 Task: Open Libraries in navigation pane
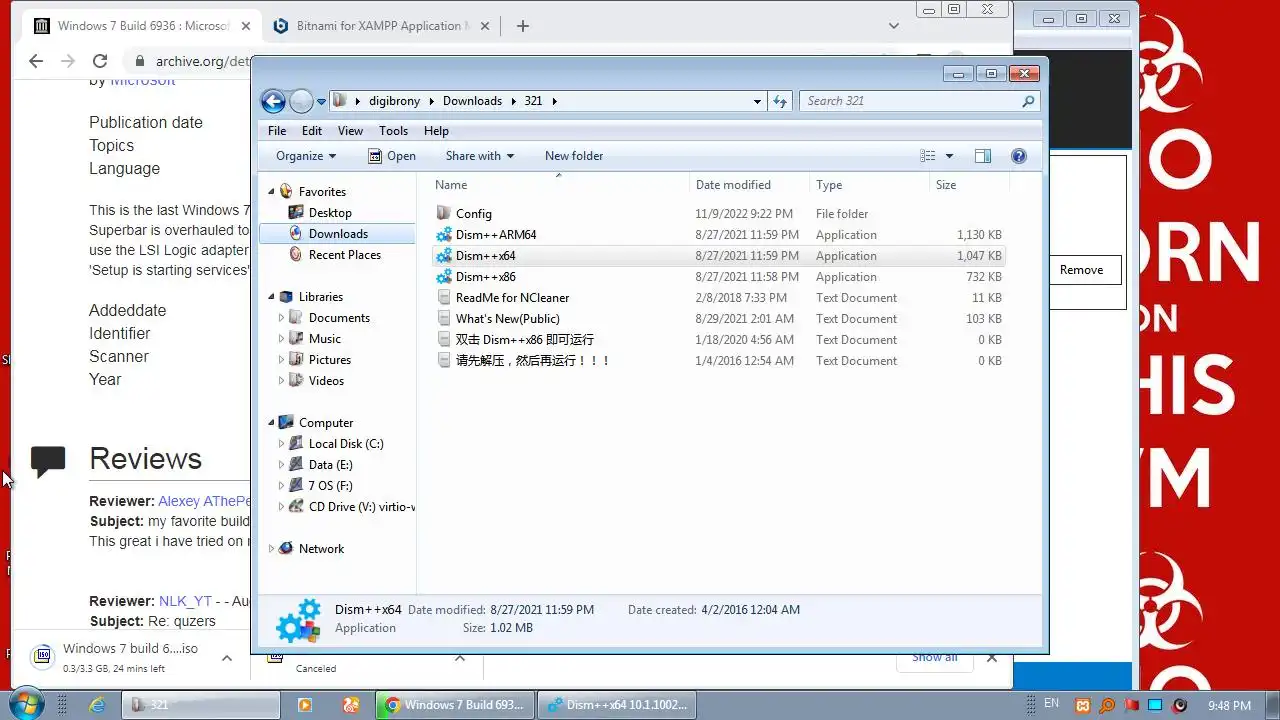(x=311, y=297)
